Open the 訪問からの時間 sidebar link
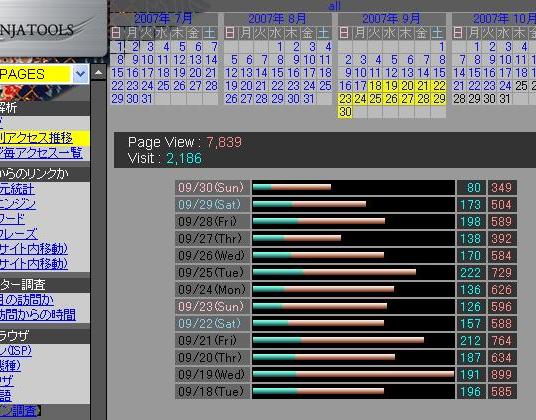 click(x=38, y=314)
